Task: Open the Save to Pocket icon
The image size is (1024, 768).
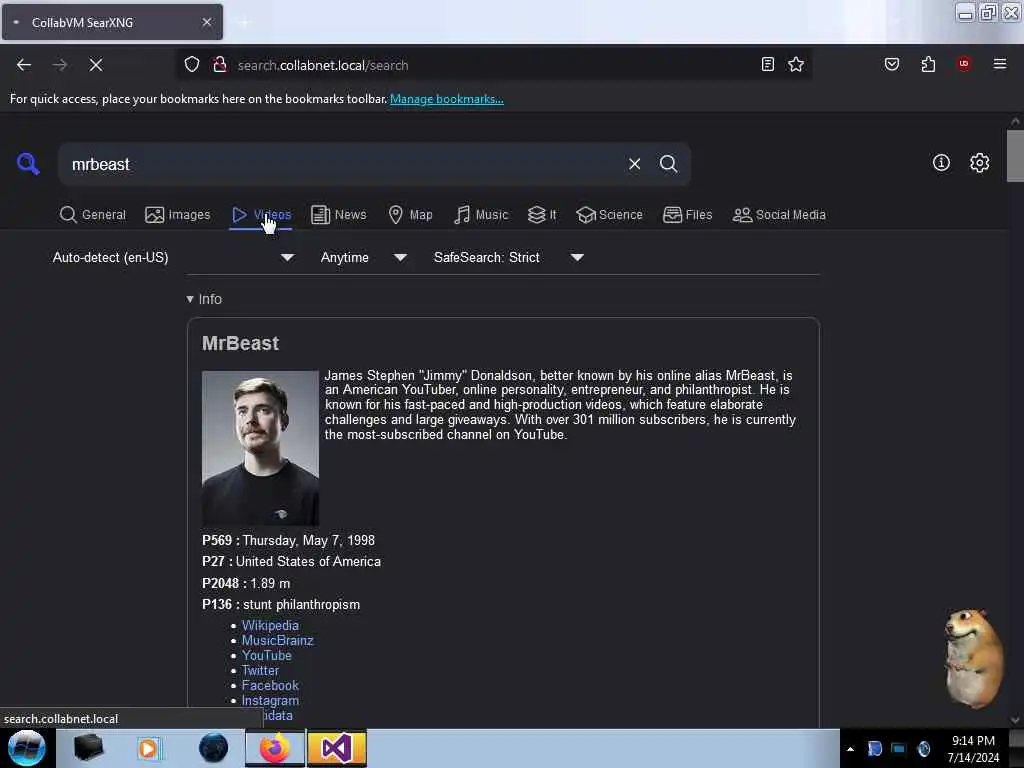Action: (x=892, y=64)
